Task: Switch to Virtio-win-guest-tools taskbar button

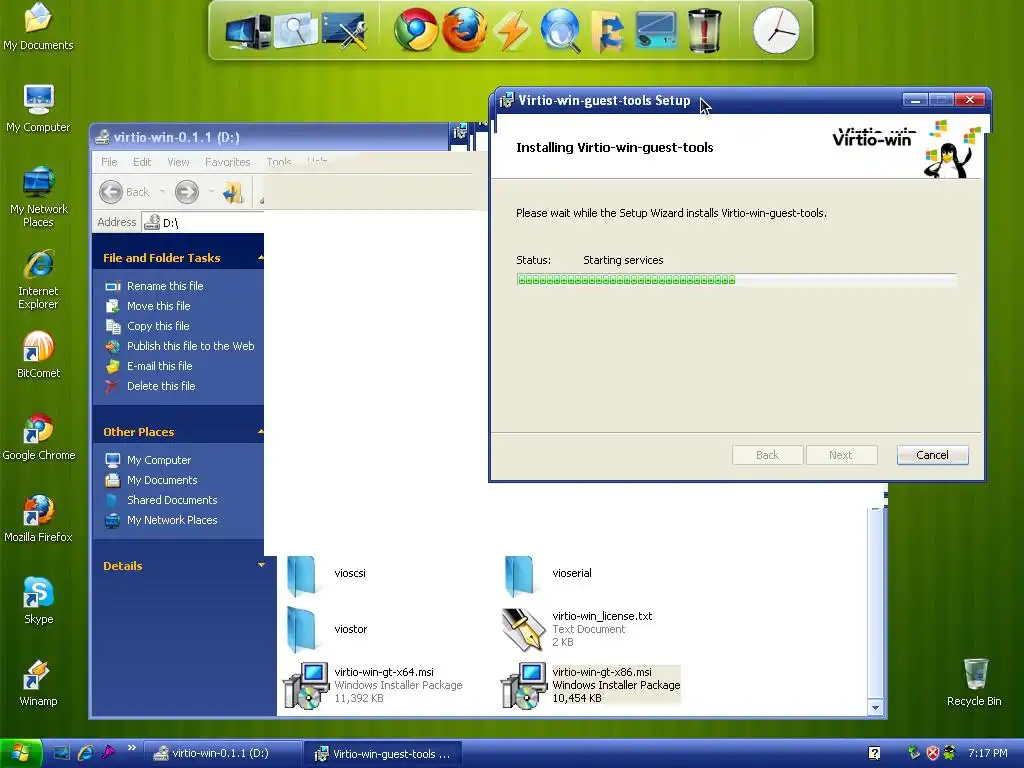Action: [383, 754]
